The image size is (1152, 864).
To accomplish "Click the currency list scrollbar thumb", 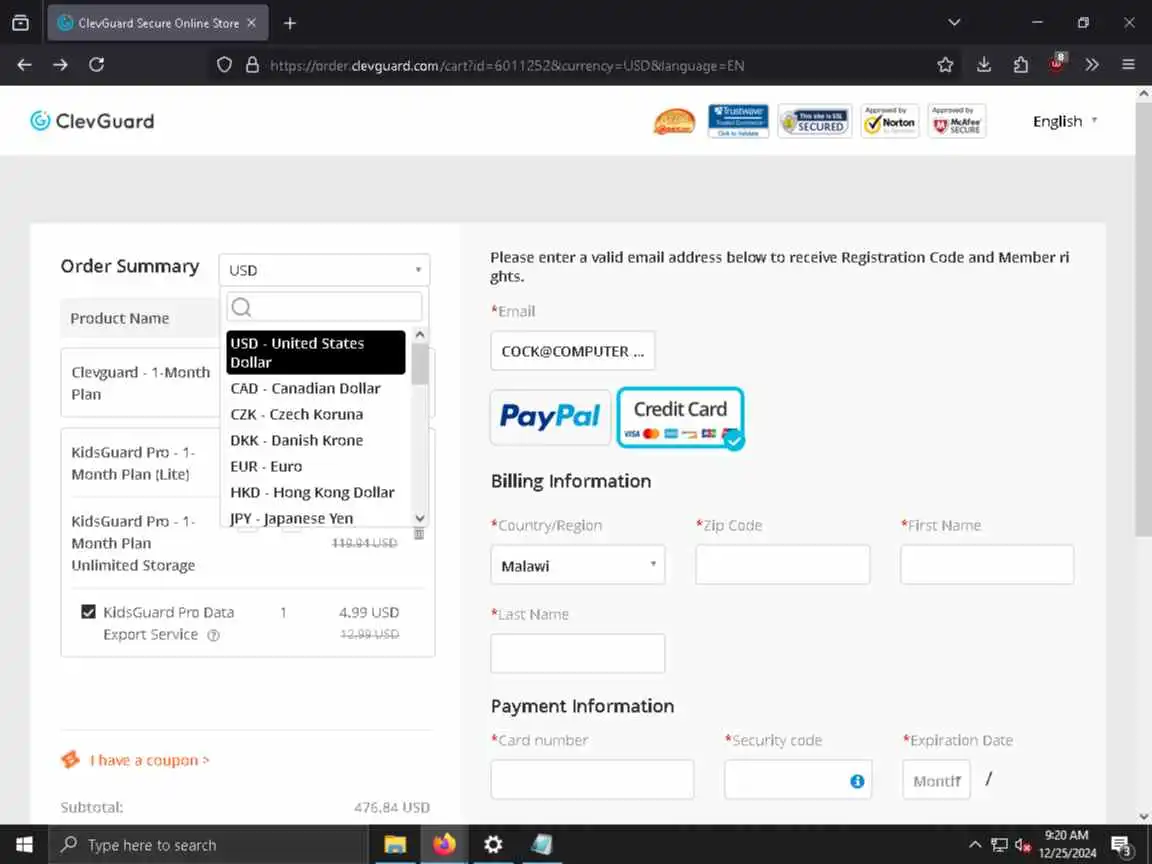I will coord(420,364).
